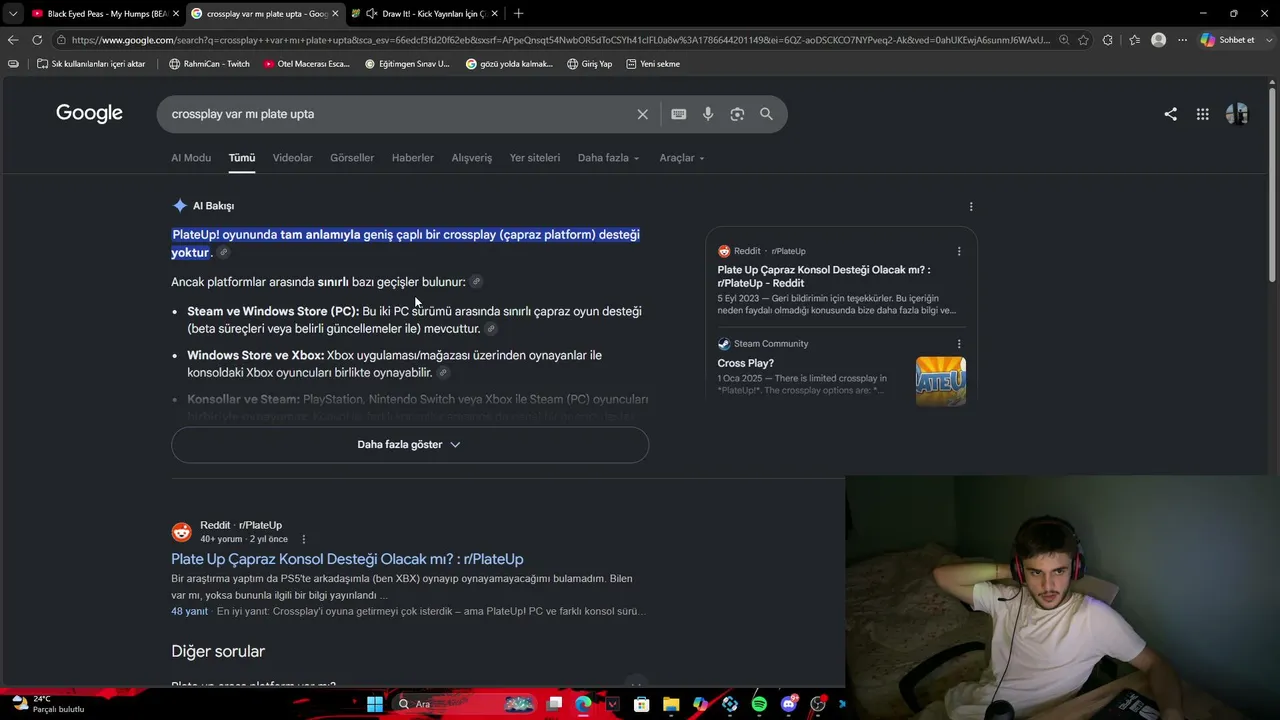
Task: Expand the Araçlar dropdown
Action: [682, 158]
